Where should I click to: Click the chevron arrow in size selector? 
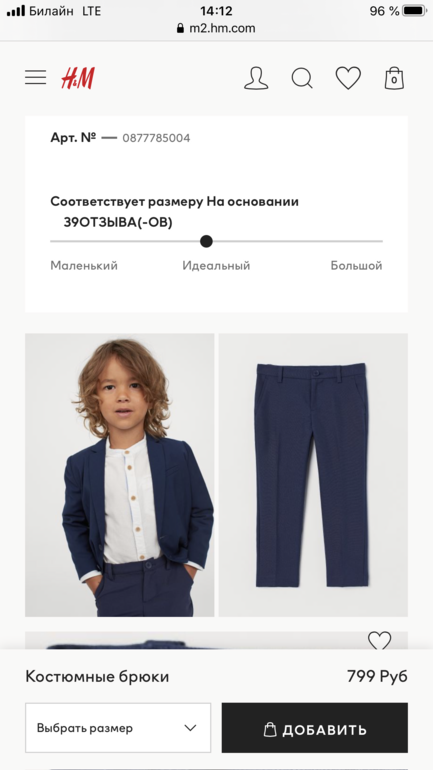tap(190, 728)
